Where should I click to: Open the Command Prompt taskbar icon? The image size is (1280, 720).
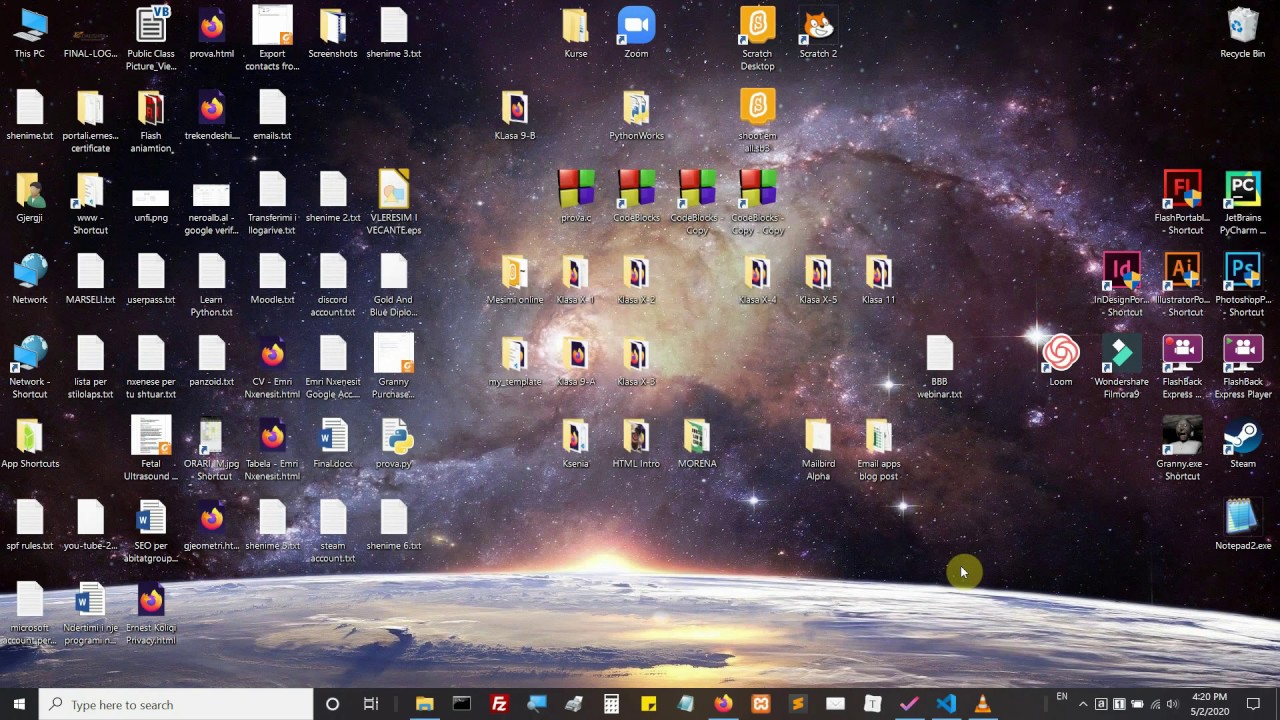[461, 704]
